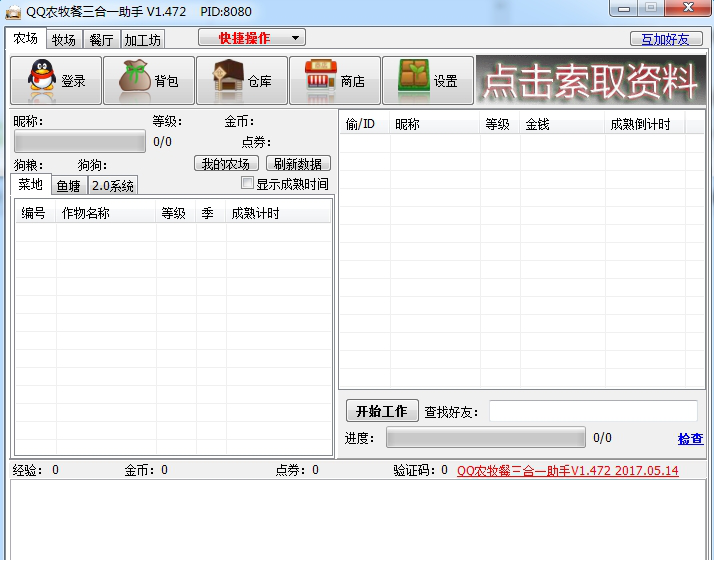The image size is (714, 582).
Task: Open the 设置 settings icon
Action: (428, 81)
